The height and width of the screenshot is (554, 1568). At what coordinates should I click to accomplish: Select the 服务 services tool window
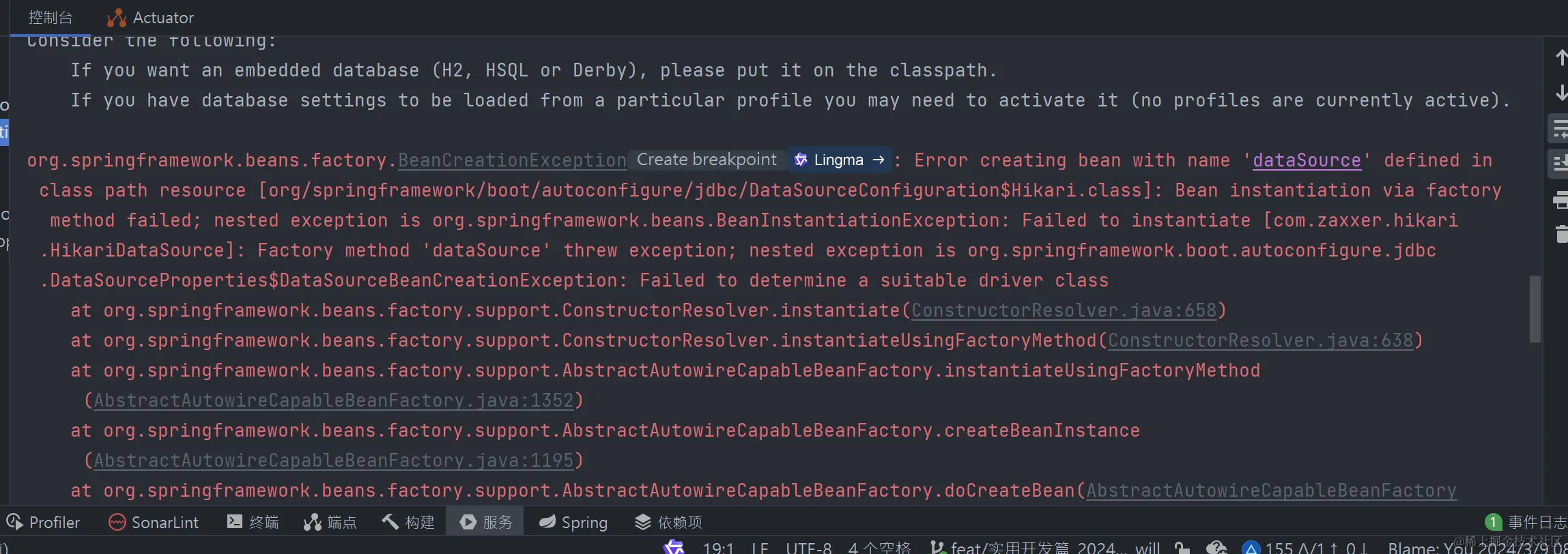(485, 522)
